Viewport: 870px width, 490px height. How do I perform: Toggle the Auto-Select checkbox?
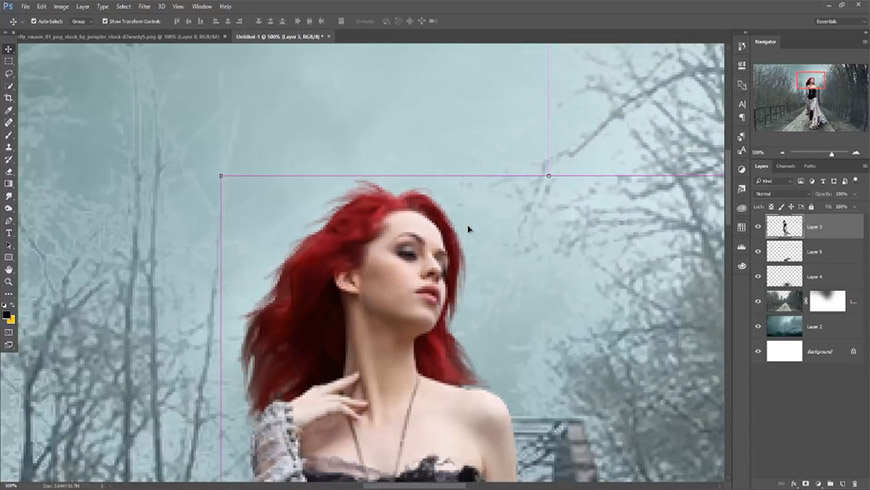(x=34, y=21)
